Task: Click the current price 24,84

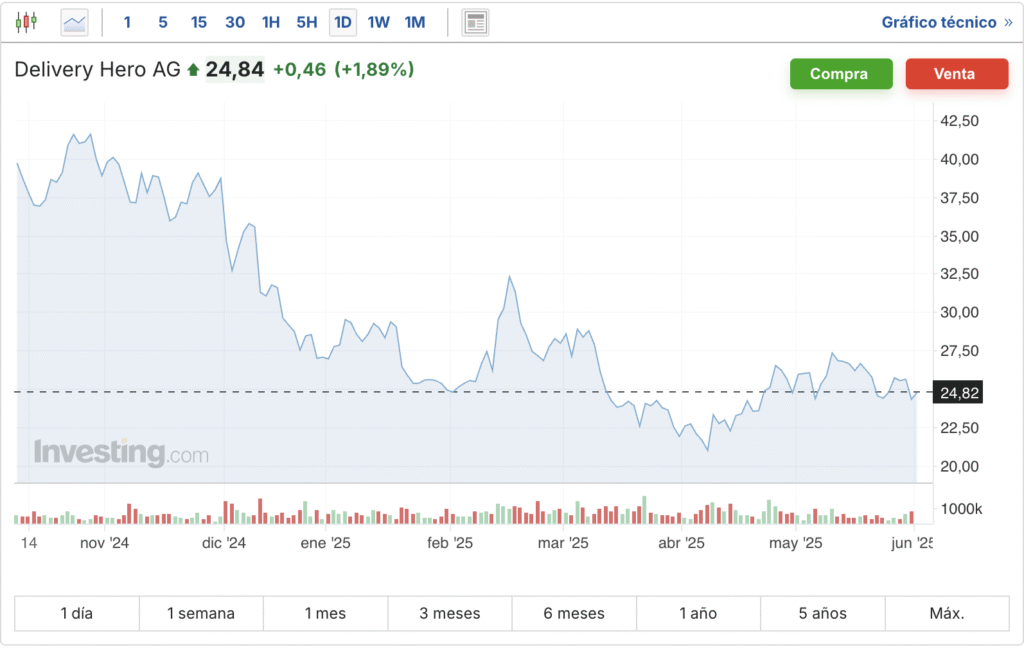Action: click(235, 69)
